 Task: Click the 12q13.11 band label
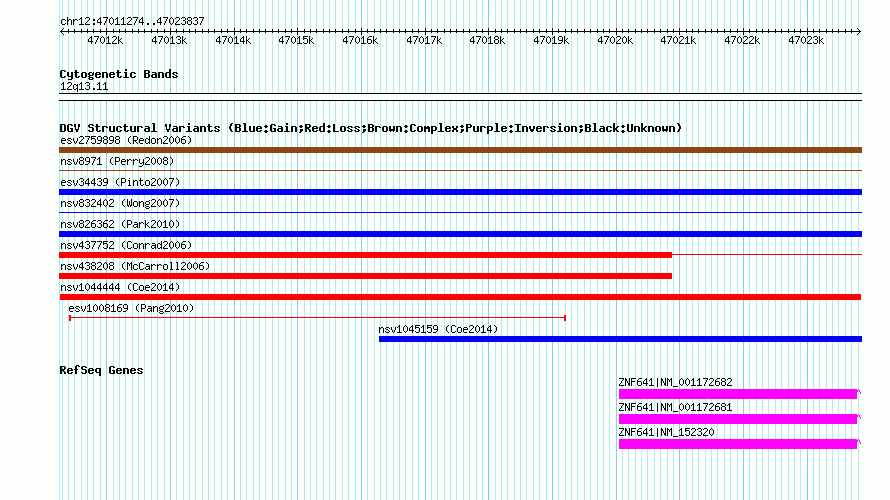(x=84, y=87)
